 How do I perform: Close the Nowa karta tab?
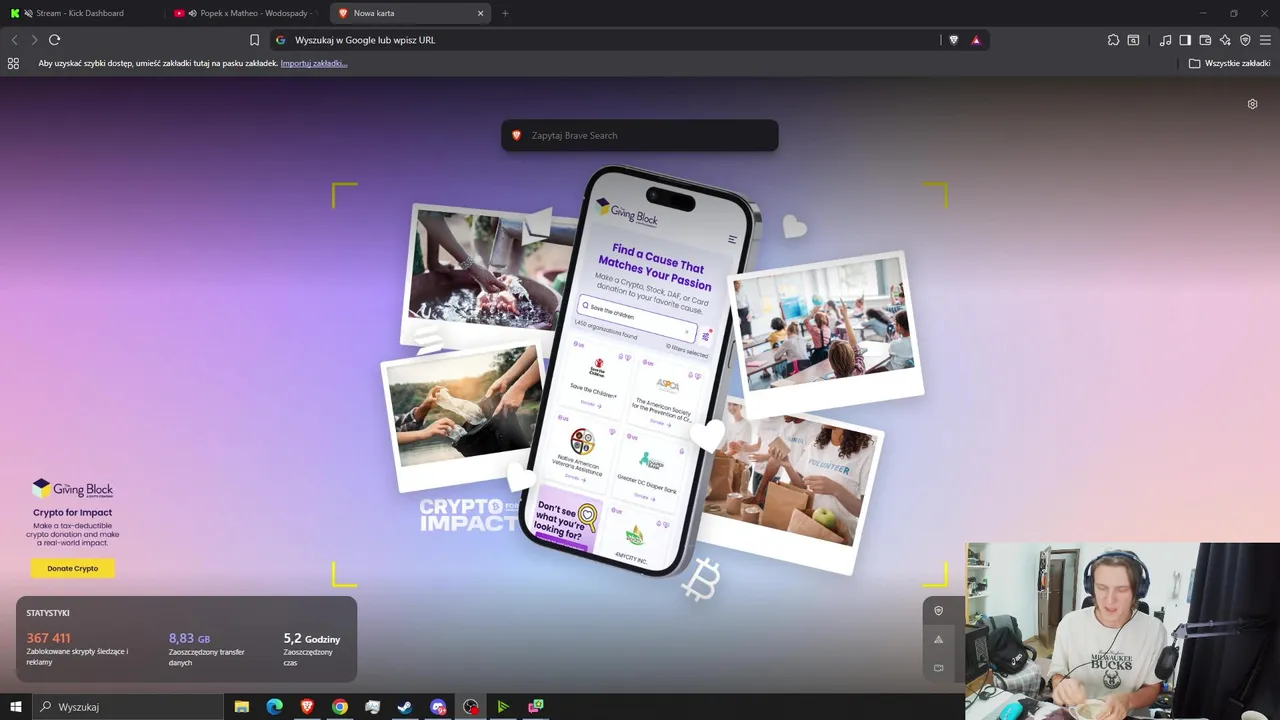[480, 13]
